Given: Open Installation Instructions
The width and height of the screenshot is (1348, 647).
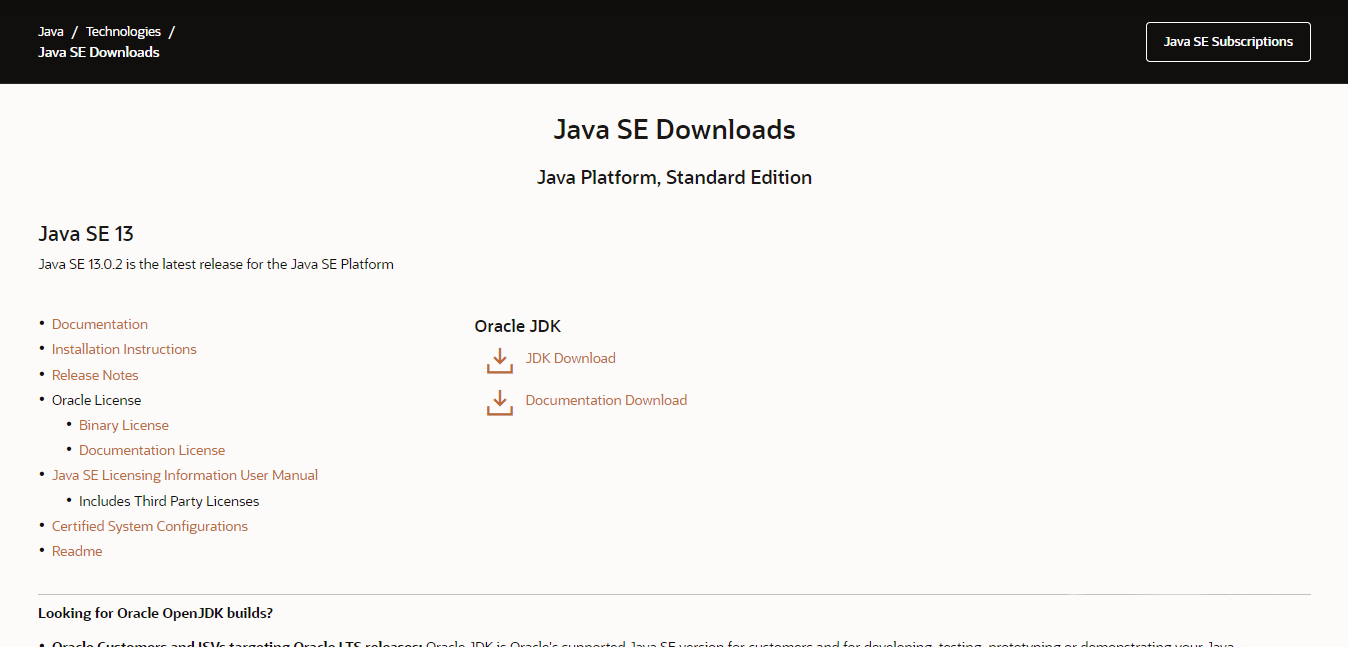Looking at the screenshot, I should click(x=124, y=348).
